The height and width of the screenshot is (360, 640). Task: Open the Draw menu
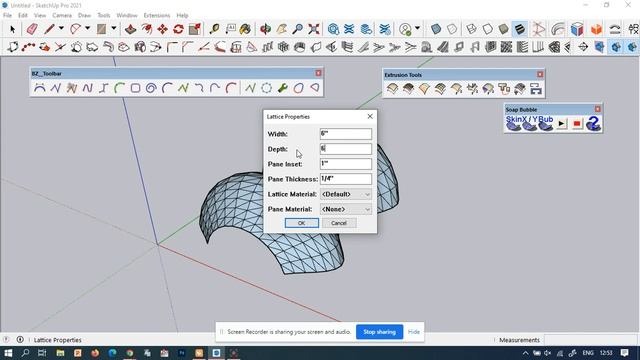[x=84, y=15]
